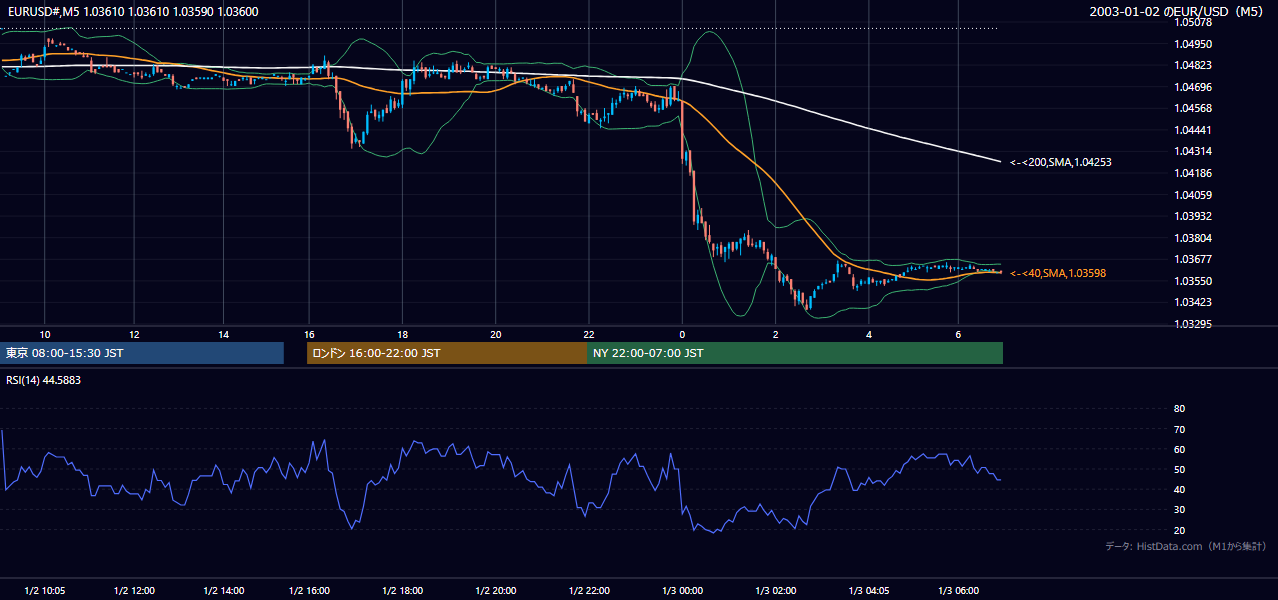The height and width of the screenshot is (600, 1278).
Task: Select the 東京 08:00-15:30 JST session bar
Action: [x=142, y=353]
